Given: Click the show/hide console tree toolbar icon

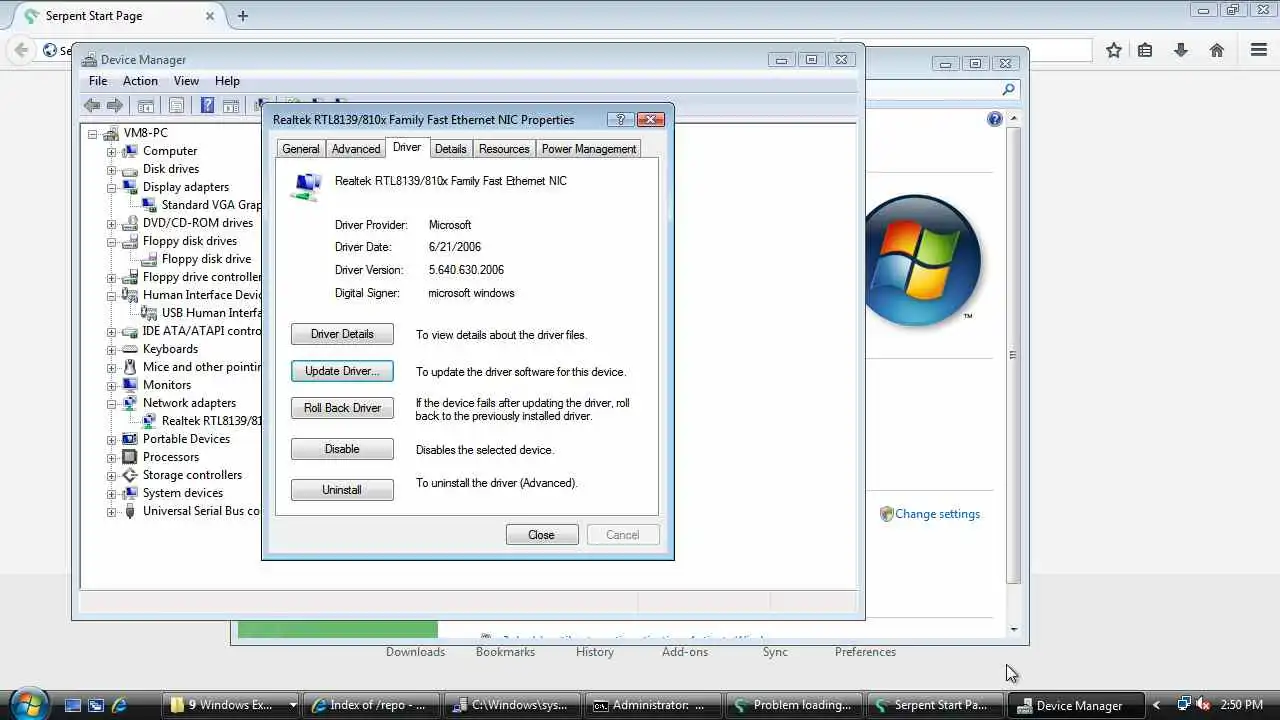Looking at the screenshot, I should click(146, 105).
